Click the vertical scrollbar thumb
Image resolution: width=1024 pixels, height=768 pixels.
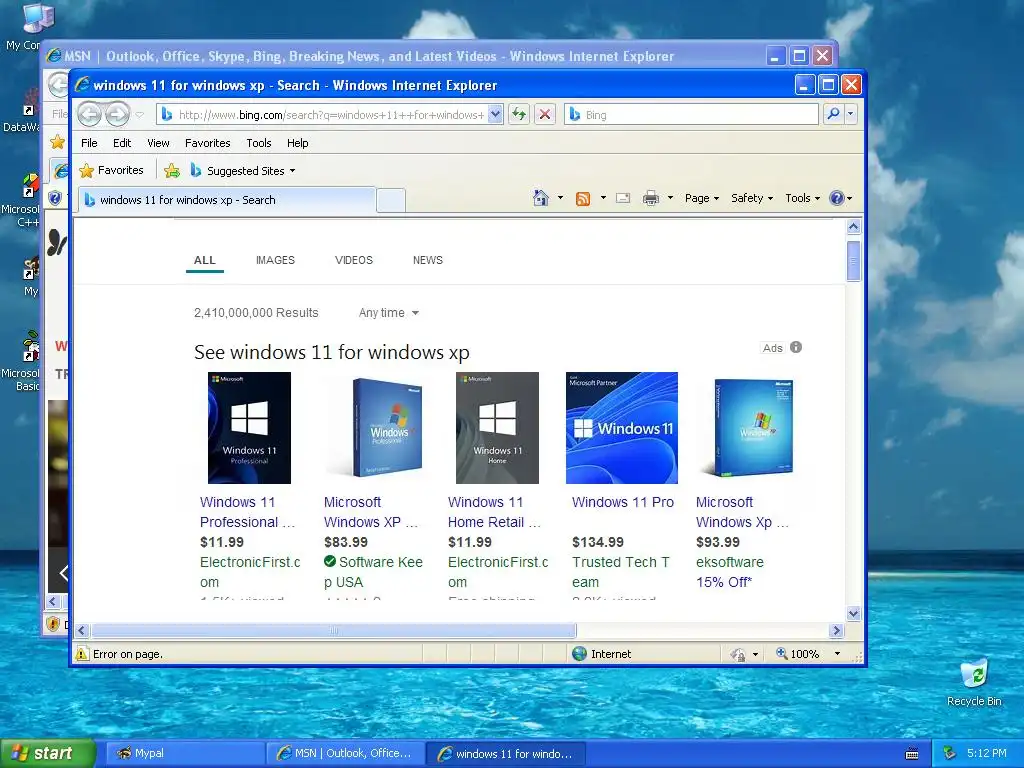point(854,261)
